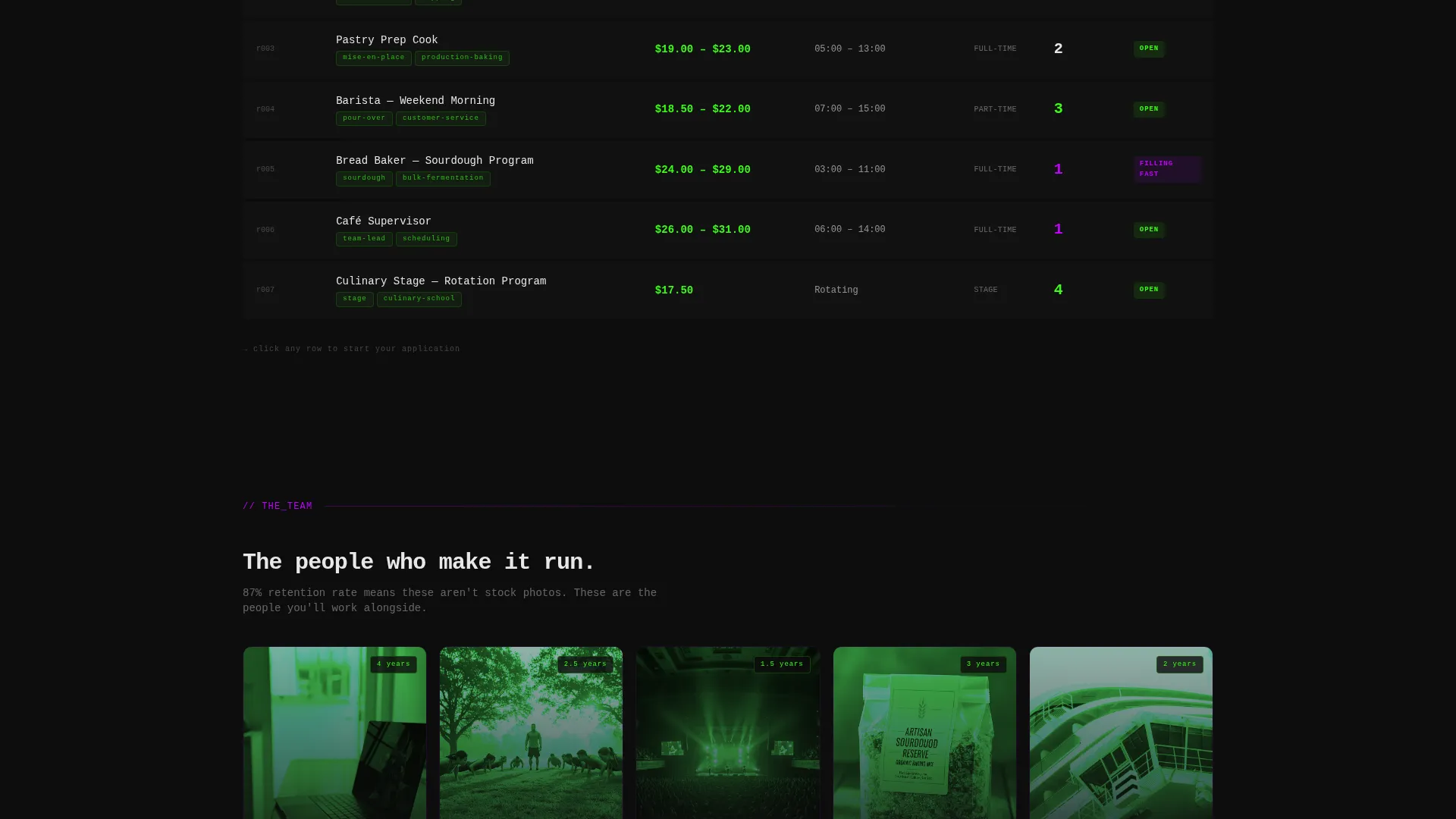
Task: Click the production-baking tag
Action: (x=462, y=58)
